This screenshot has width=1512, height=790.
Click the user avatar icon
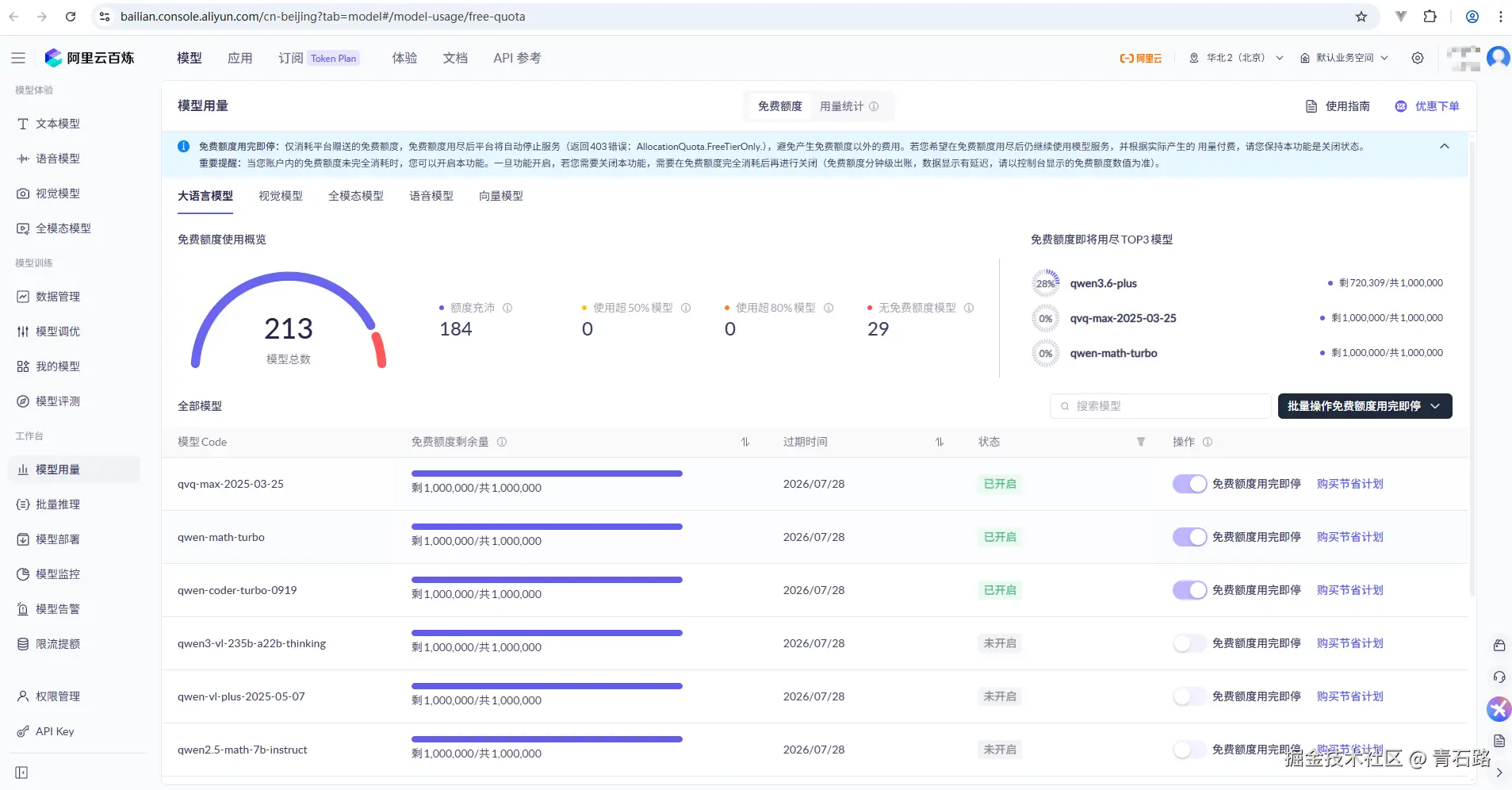[x=1499, y=58]
